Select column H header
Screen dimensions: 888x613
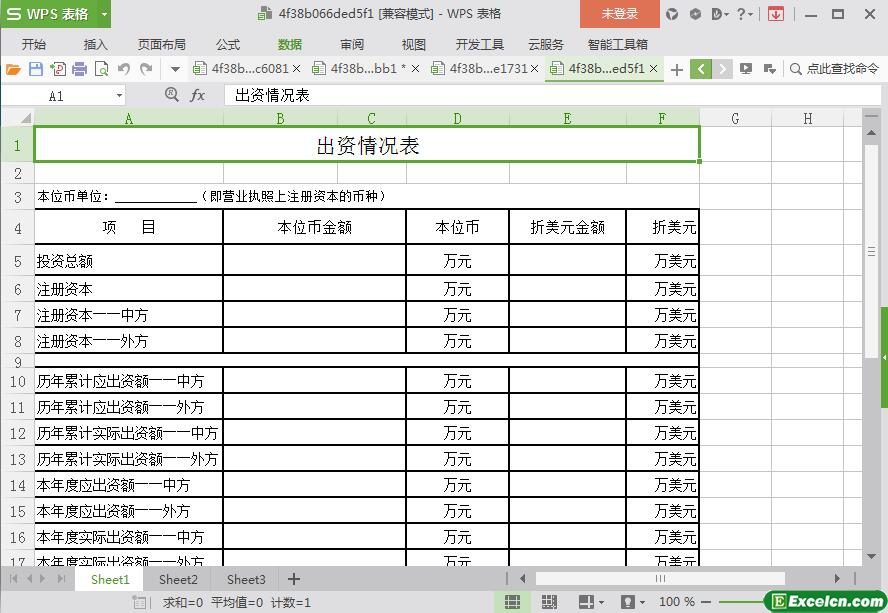click(x=808, y=118)
